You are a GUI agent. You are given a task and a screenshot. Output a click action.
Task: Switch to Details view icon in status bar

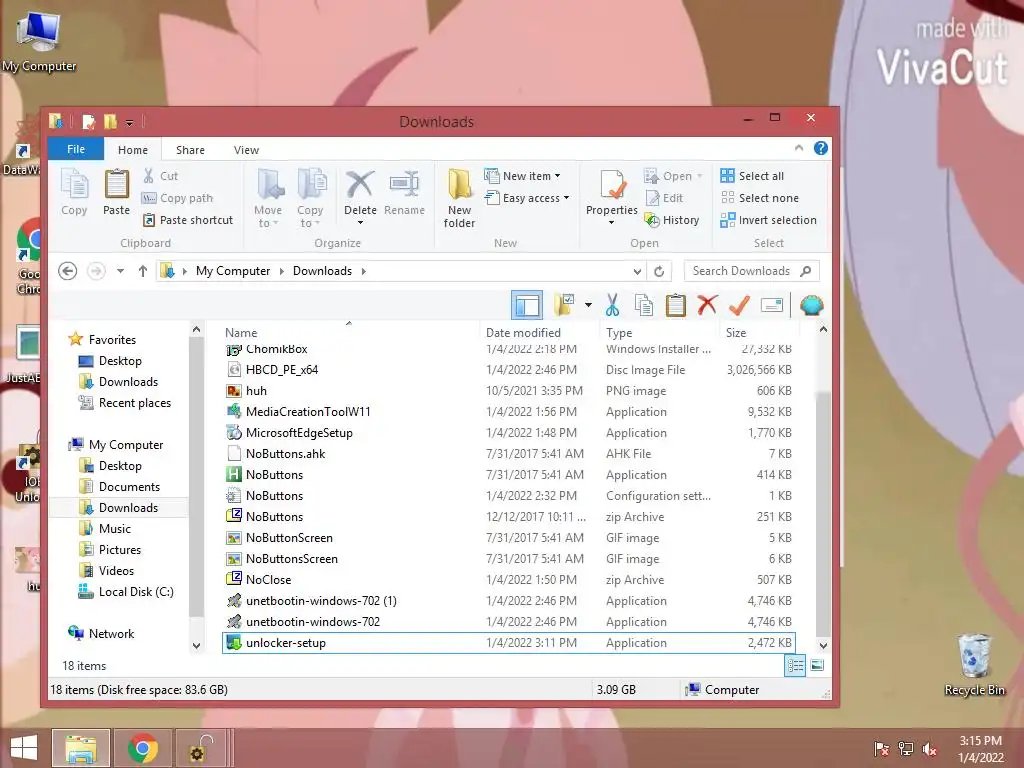click(x=795, y=665)
